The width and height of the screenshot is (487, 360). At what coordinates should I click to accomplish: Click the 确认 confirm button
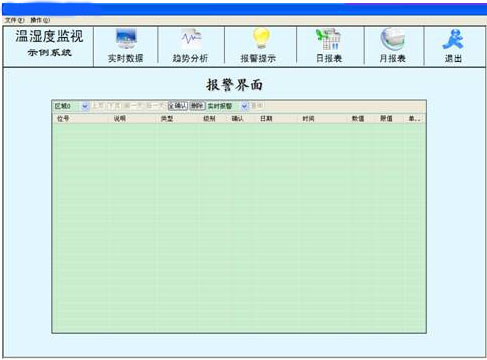(x=178, y=106)
